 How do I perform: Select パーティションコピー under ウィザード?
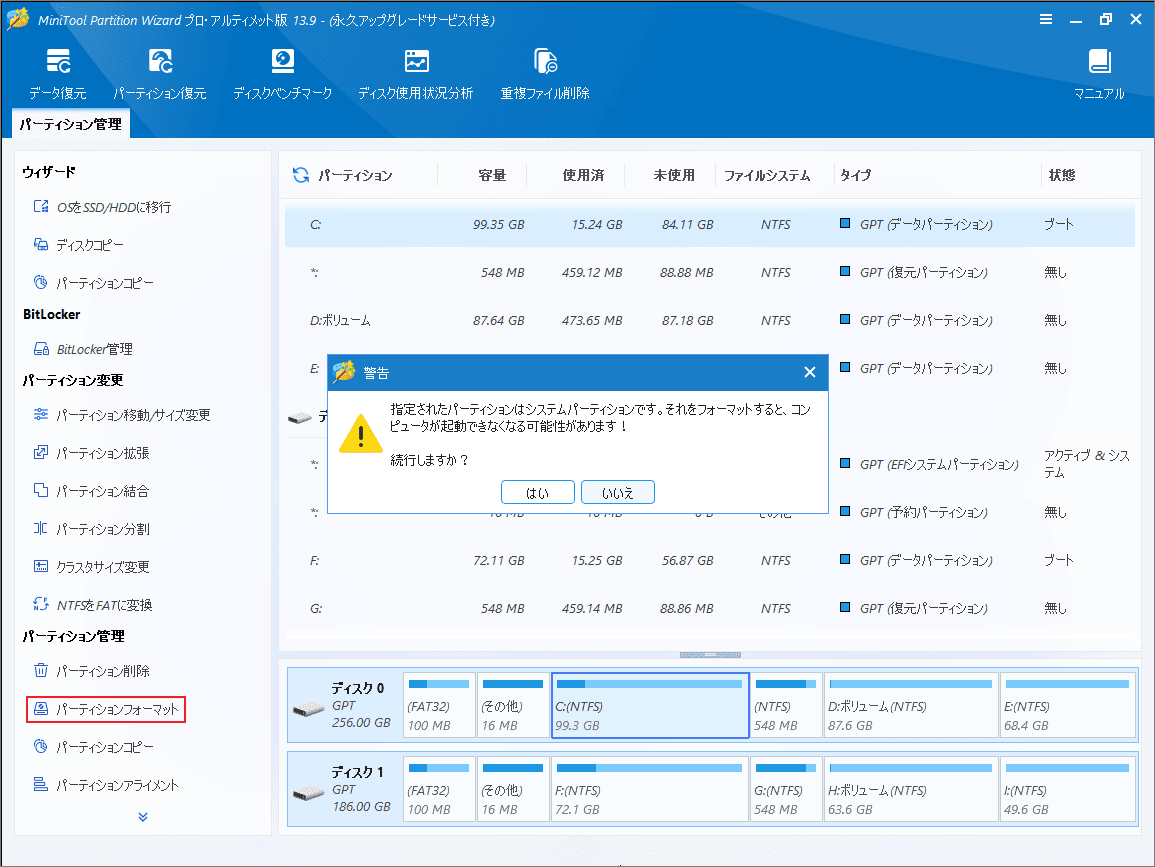(94, 283)
